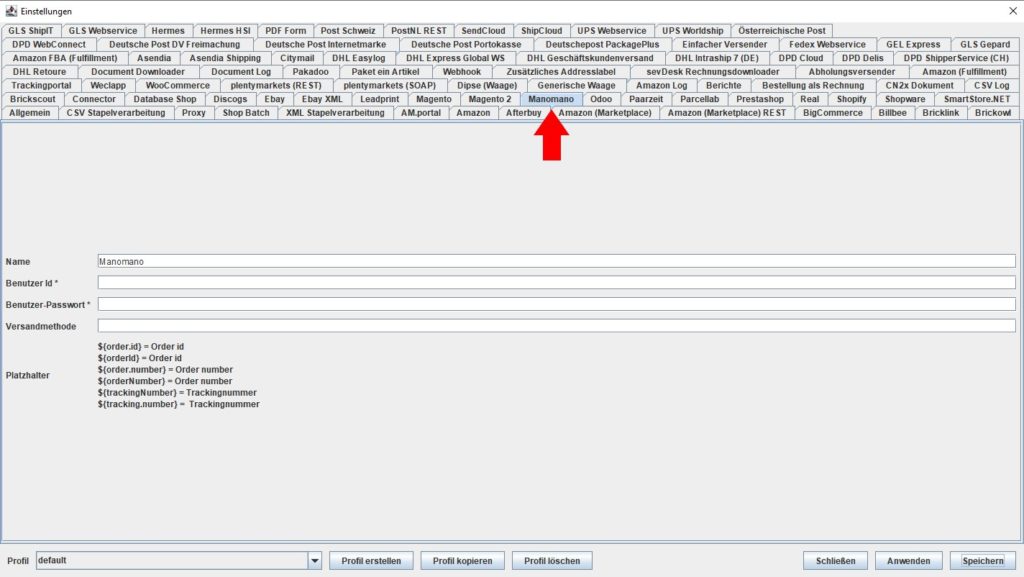Open the Trackingportal tab
Viewport: 1024px width, 577px height.
[41, 86]
